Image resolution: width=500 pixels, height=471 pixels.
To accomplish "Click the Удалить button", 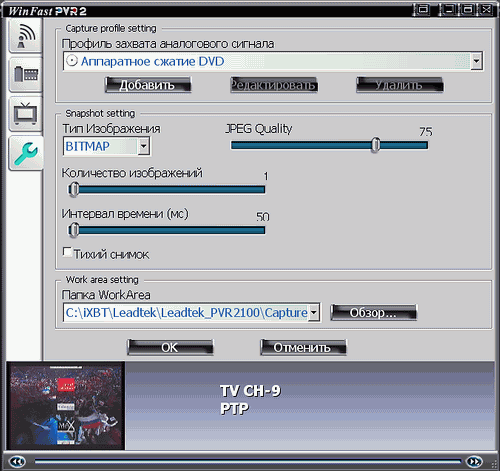I will pyautogui.click(x=400, y=85).
